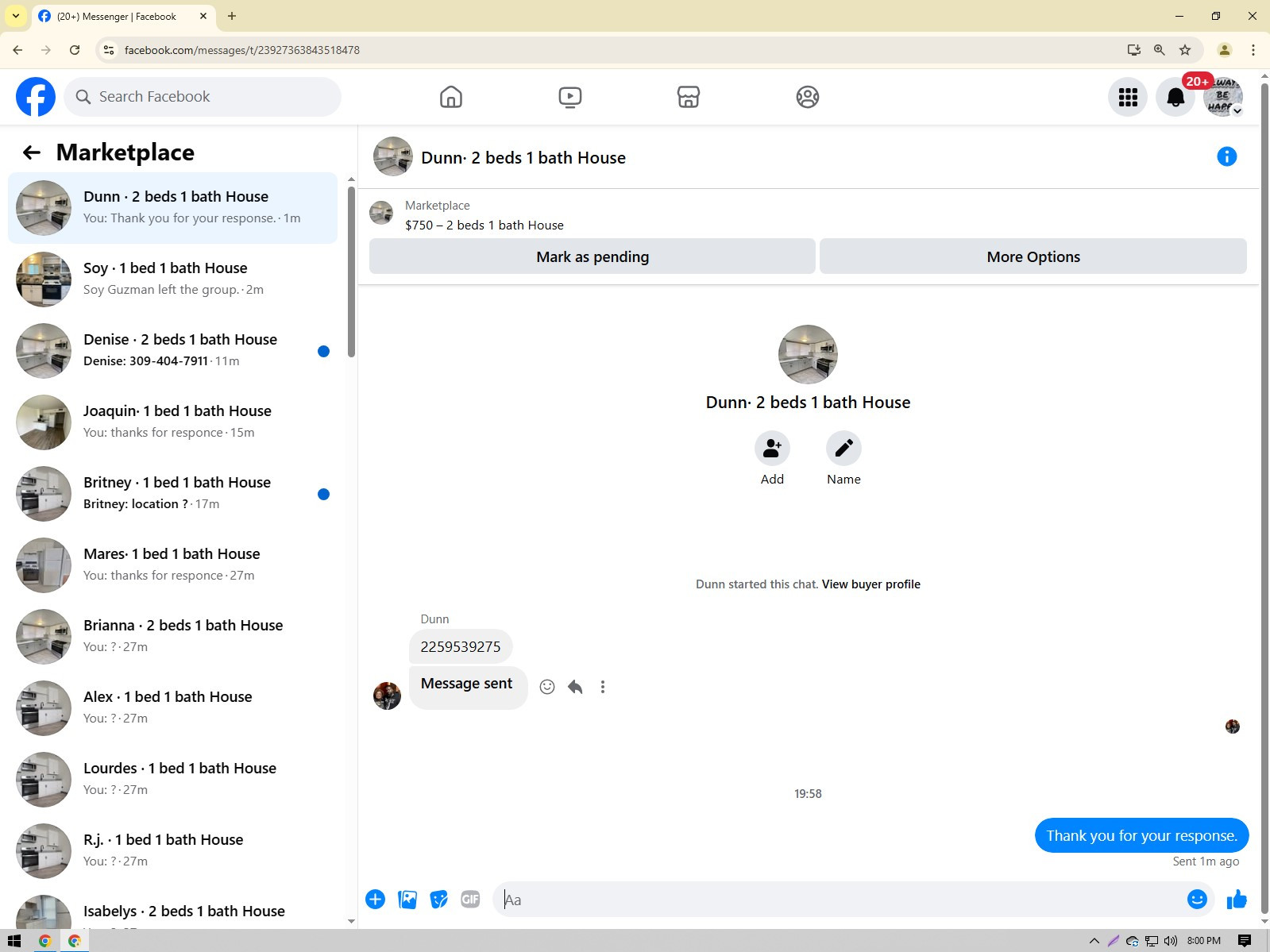Click the large listing photo in chat intro

(x=808, y=354)
